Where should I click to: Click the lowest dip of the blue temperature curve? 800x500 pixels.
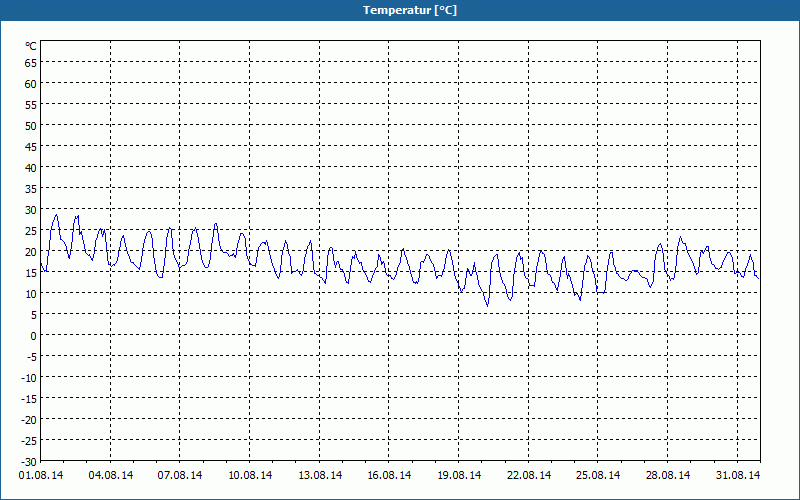[488, 305]
